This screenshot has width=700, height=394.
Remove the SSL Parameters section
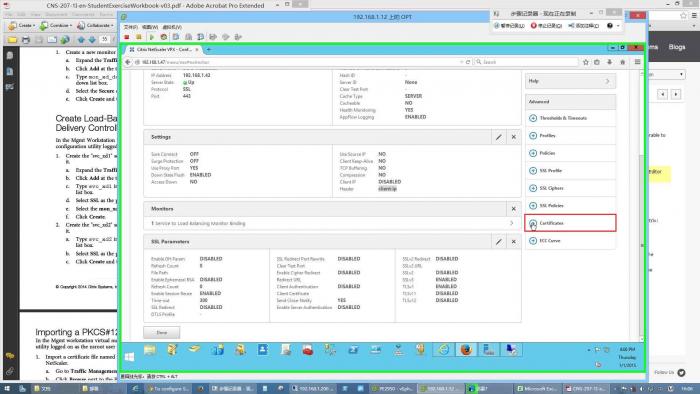[x=513, y=242]
